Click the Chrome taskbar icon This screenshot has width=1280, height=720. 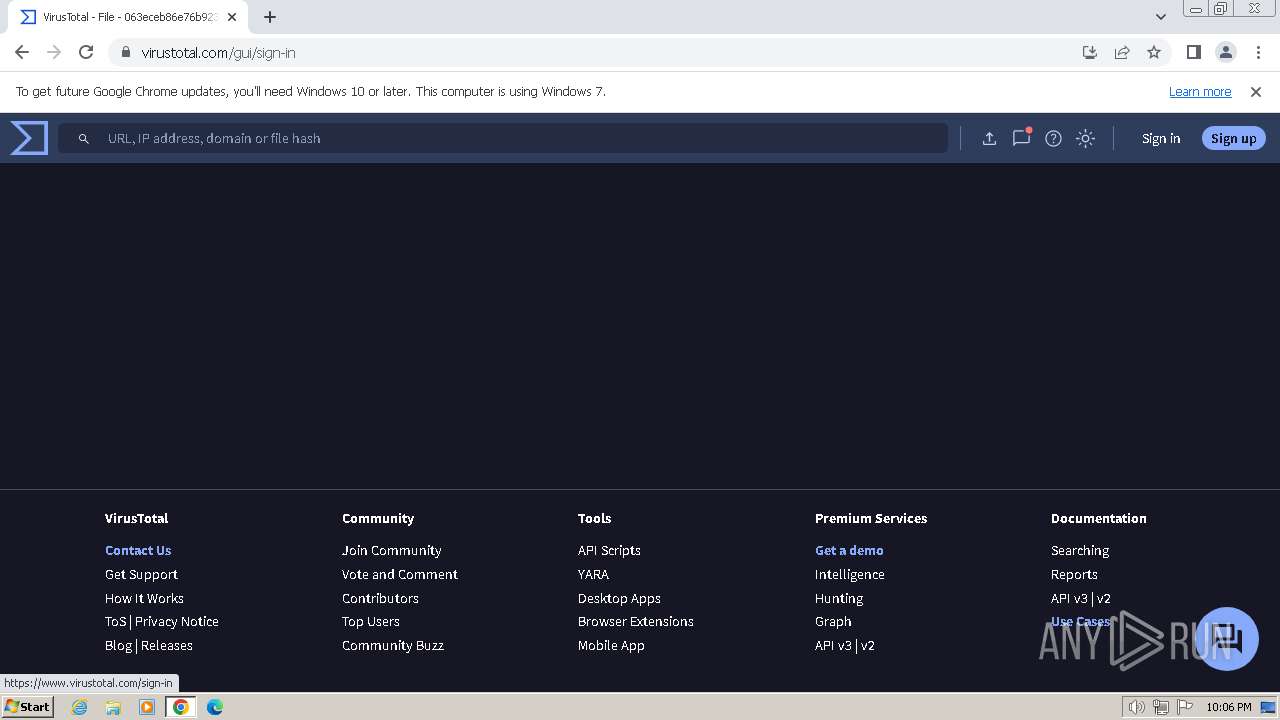(x=181, y=707)
